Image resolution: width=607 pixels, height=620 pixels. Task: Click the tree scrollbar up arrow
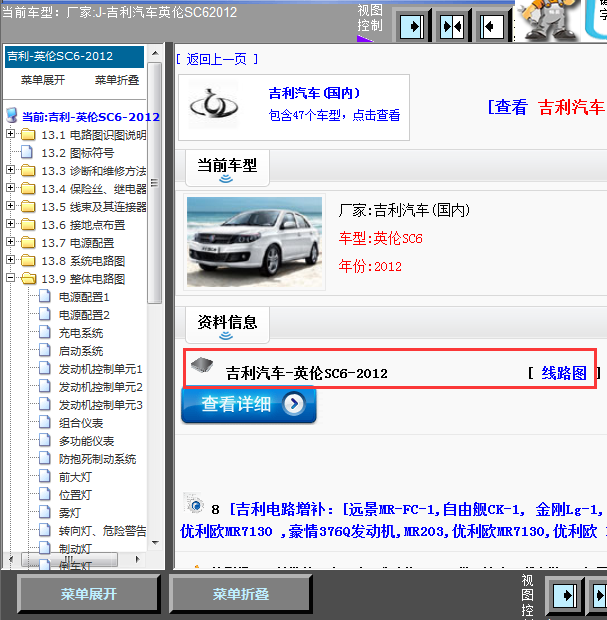[x=155, y=53]
